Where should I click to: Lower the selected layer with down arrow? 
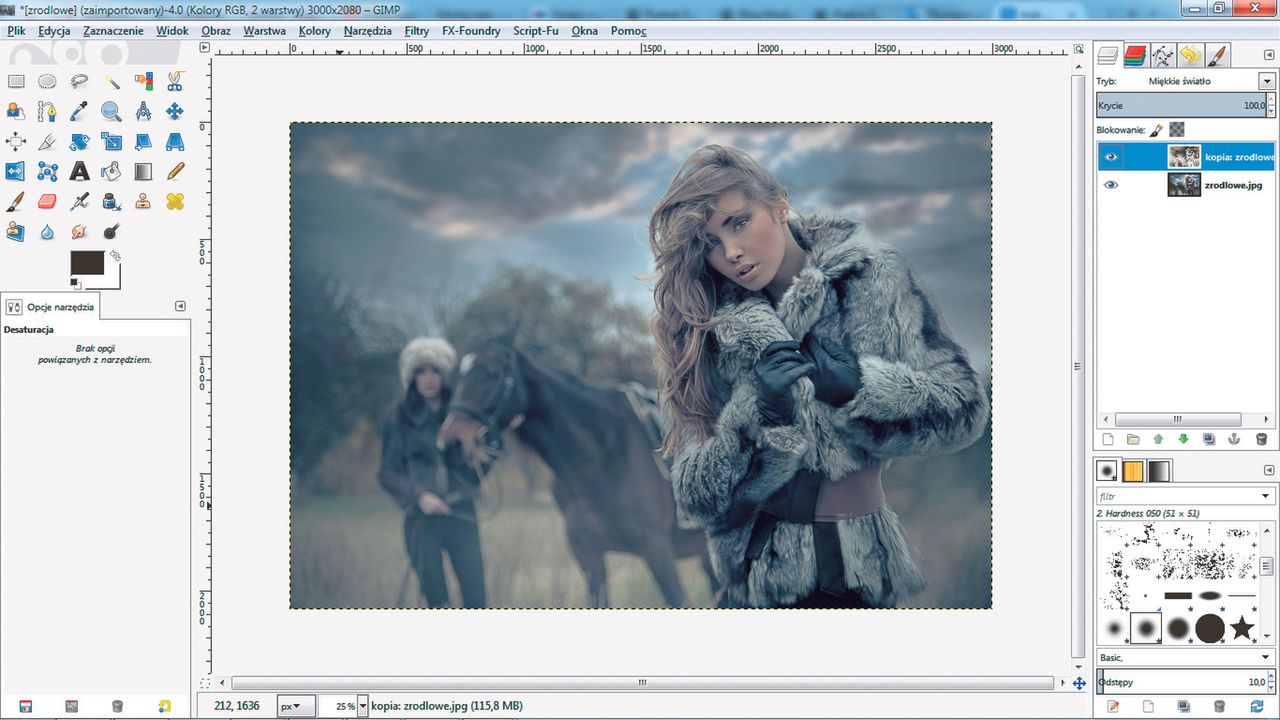[x=1184, y=439]
